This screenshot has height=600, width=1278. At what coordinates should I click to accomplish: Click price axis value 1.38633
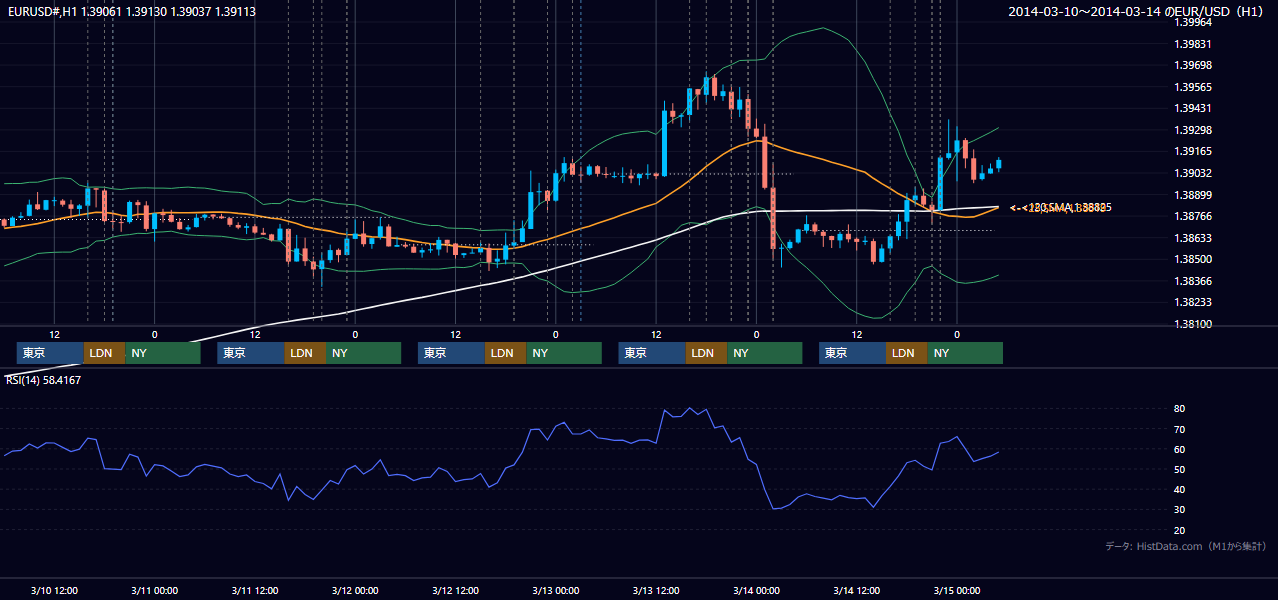click(1192, 238)
